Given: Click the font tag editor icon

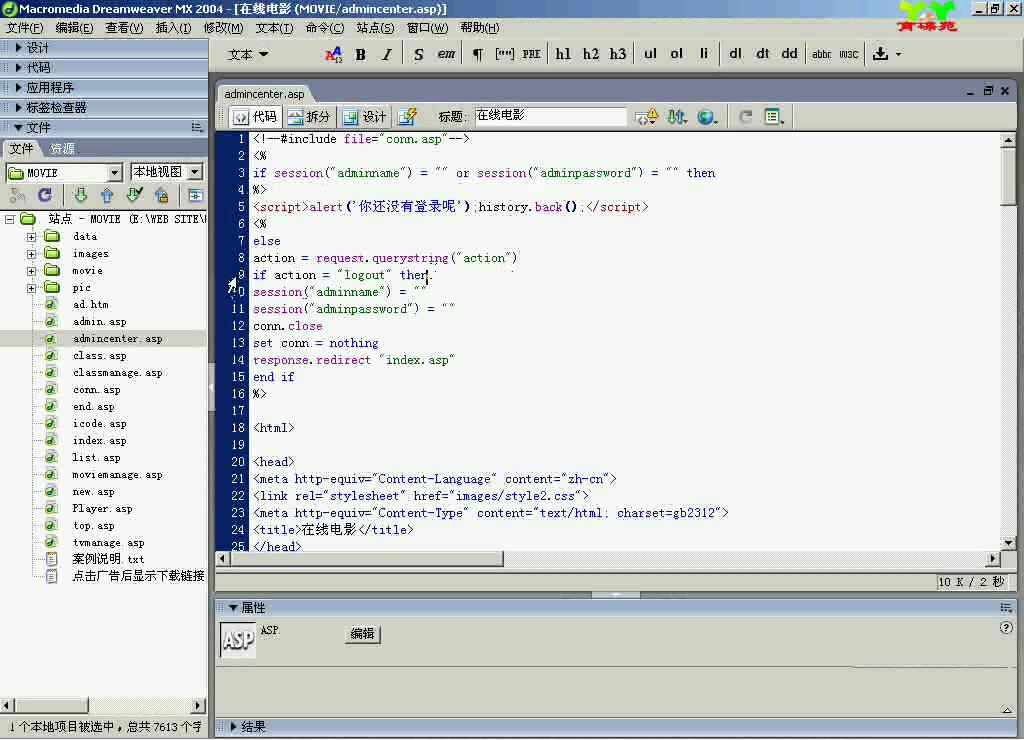Looking at the screenshot, I should click(x=333, y=54).
